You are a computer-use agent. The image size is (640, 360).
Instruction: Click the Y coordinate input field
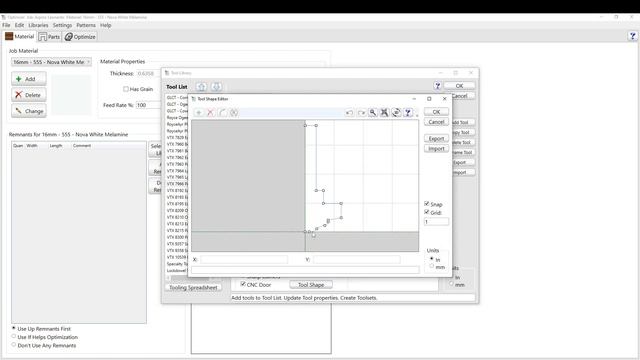(357, 260)
